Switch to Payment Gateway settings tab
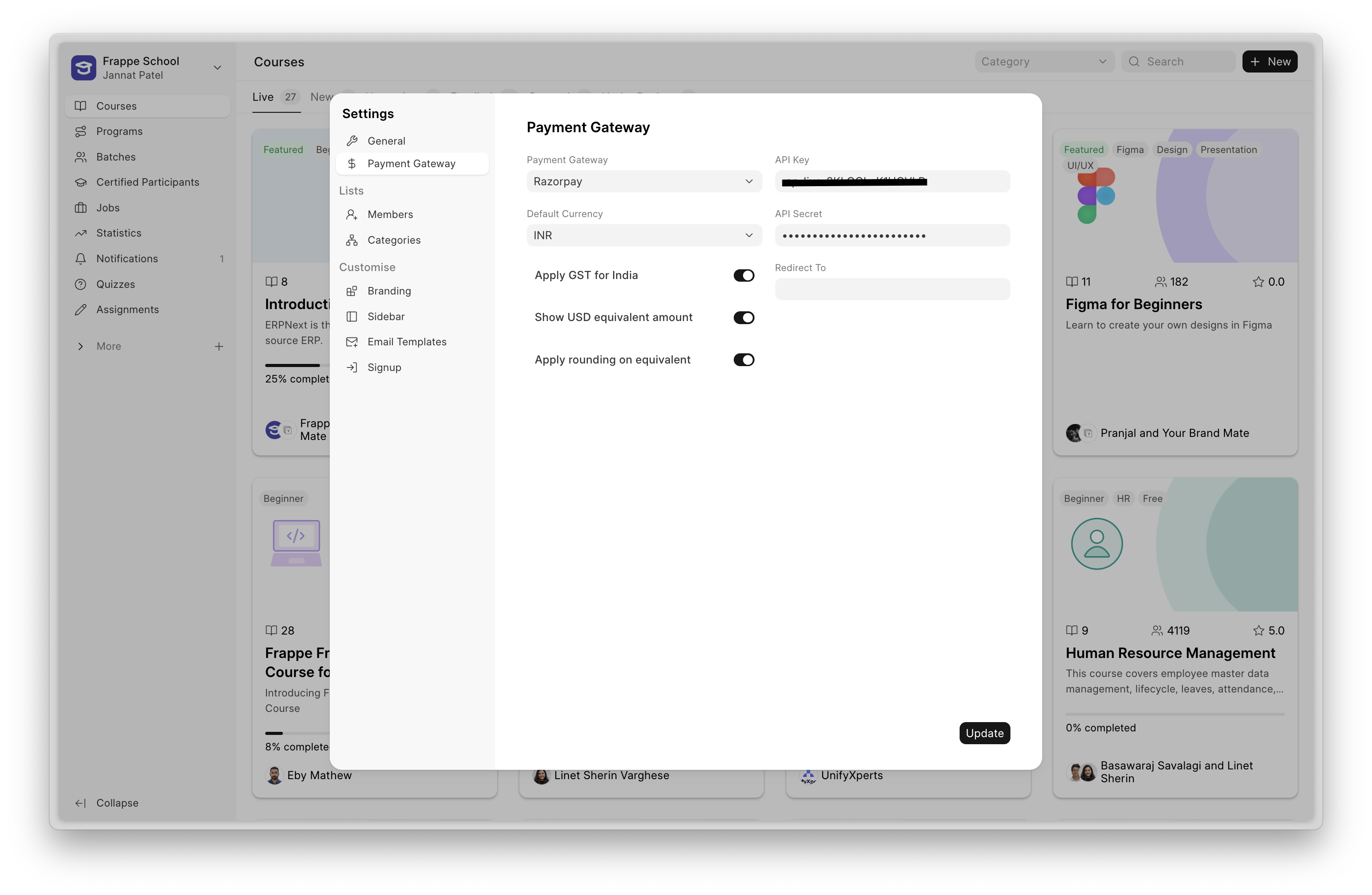This screenshot has height=895, width=1372. click(x=412, y=163)
